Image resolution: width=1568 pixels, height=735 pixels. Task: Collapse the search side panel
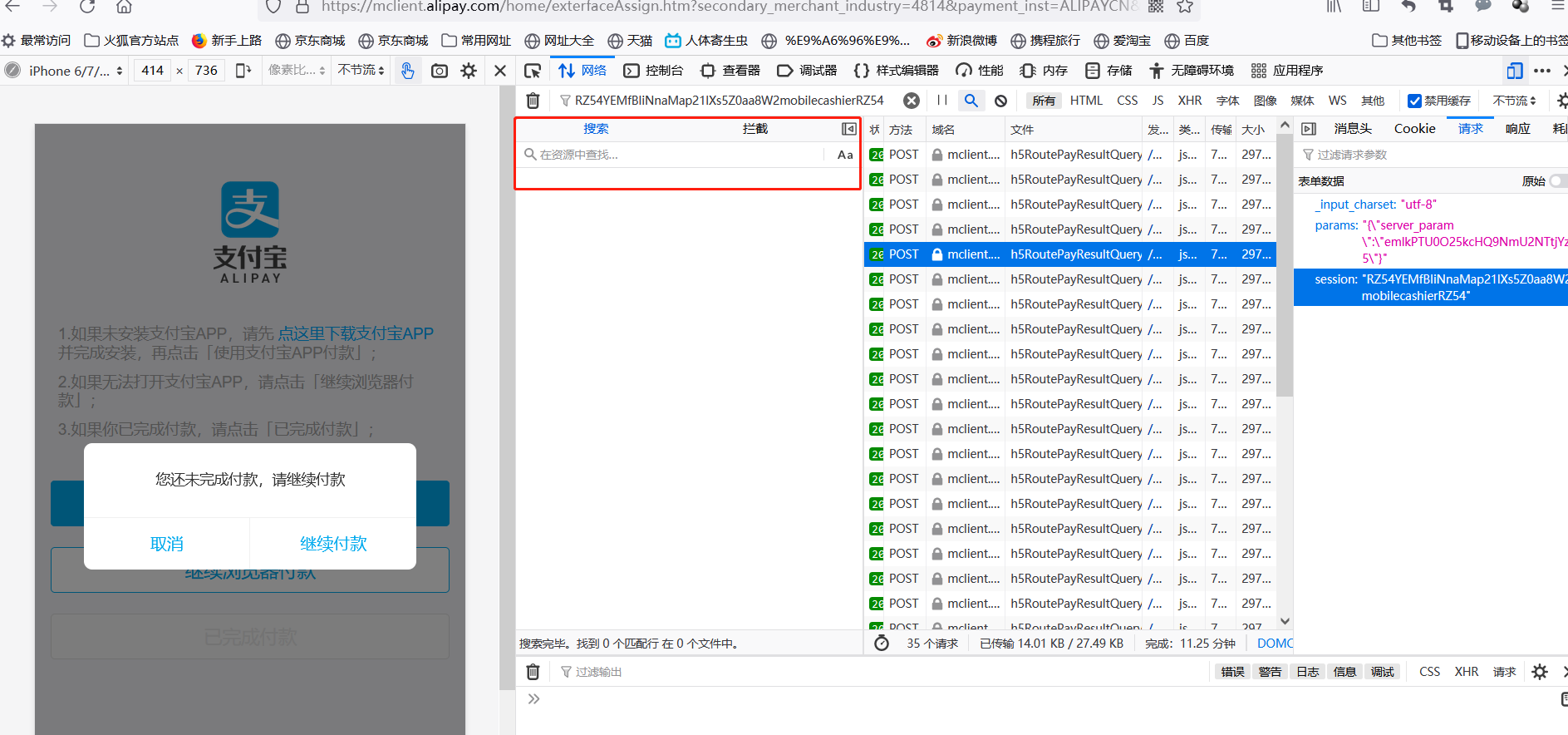coord(848,129)
